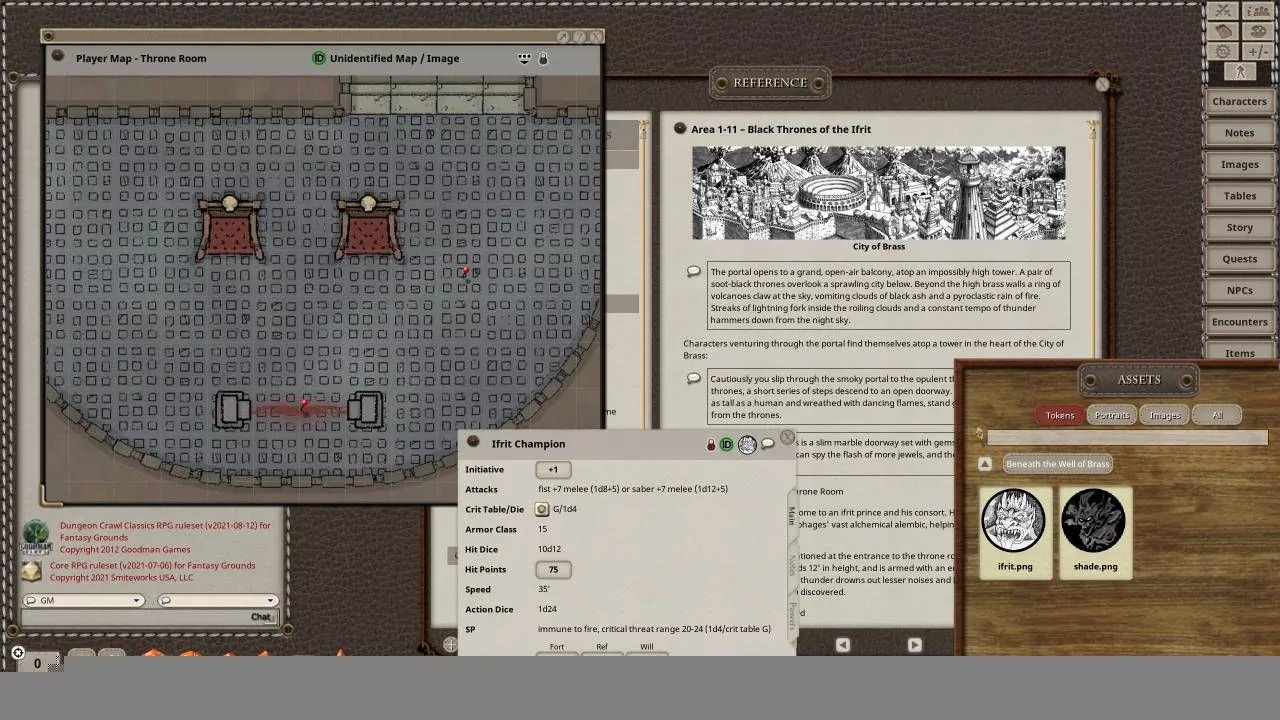Open the options gear icon
The image size is (1280, 720).
pyautogui.click(x=1223, y=51)
